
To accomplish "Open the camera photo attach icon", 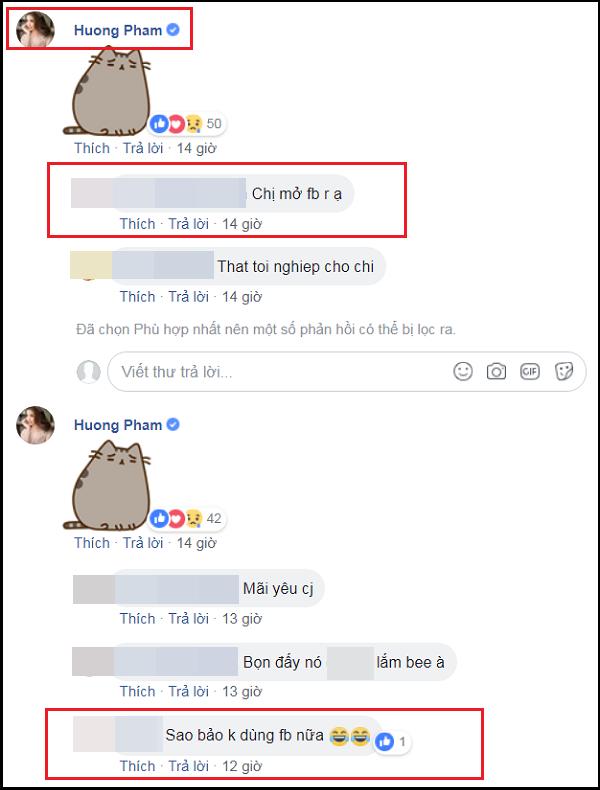I will [496, 372].
